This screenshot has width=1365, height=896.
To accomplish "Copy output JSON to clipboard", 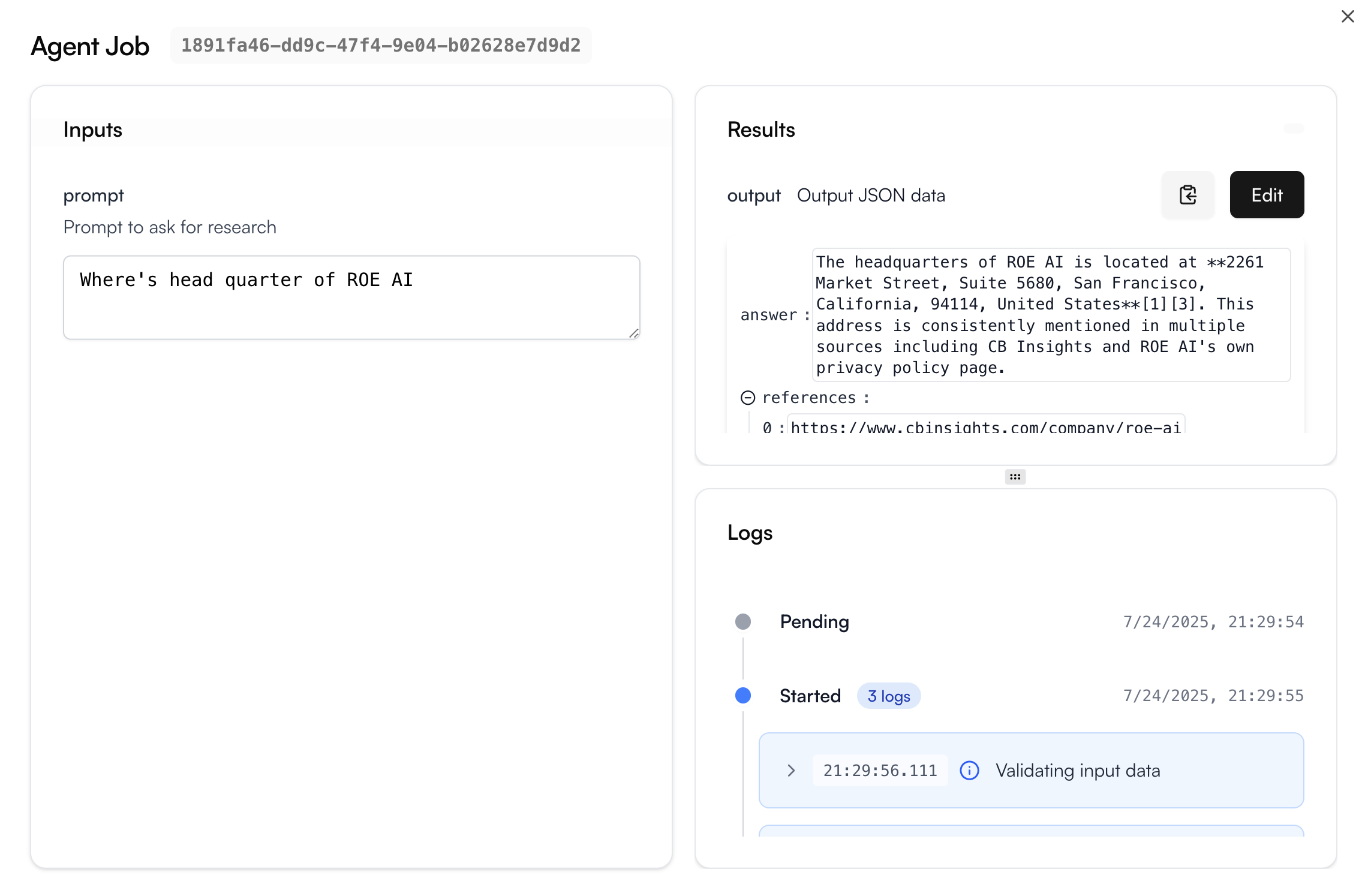I will pyautogui.click(x=1187, y=195).
